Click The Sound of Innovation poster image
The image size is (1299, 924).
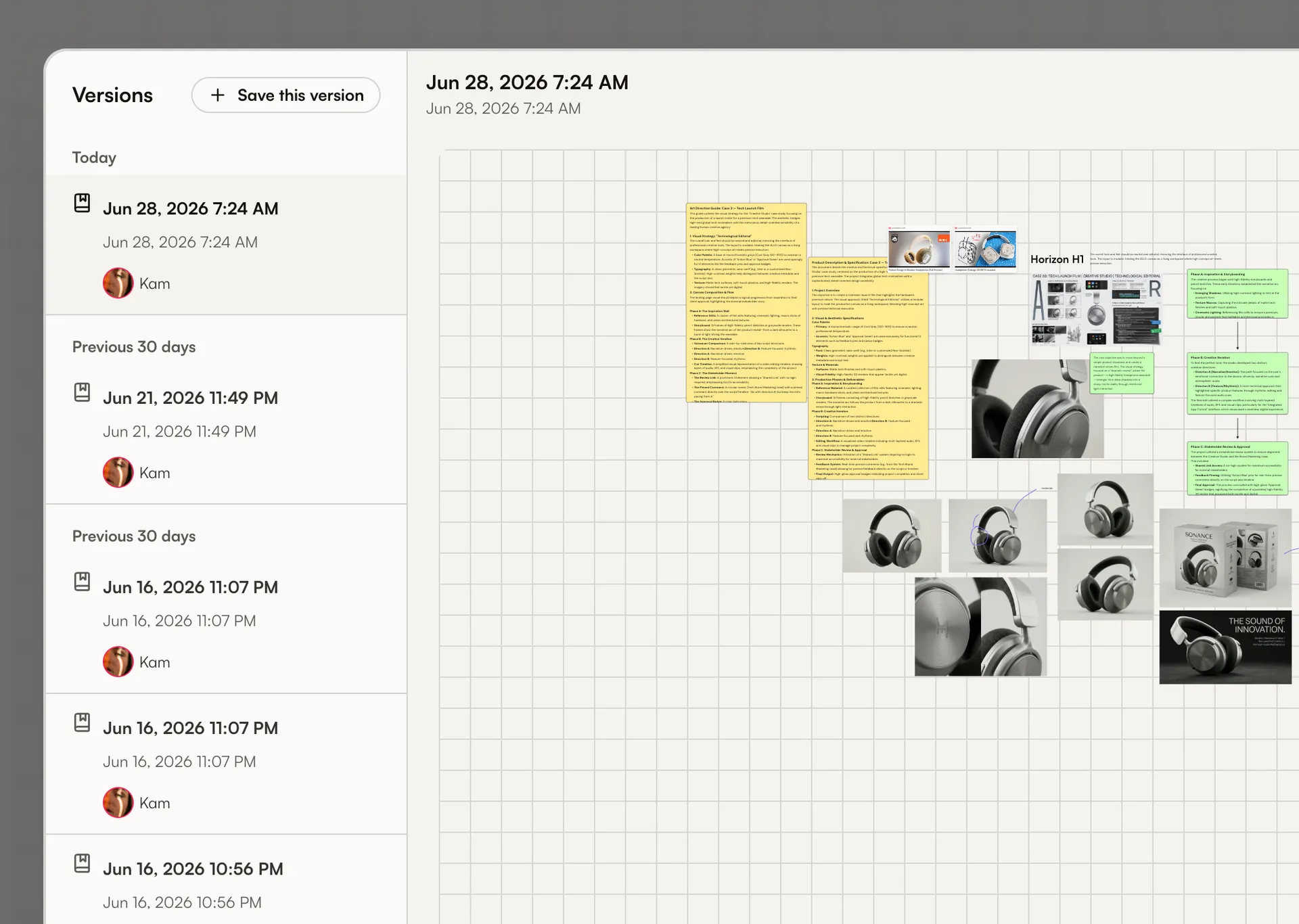(1225, 647)
